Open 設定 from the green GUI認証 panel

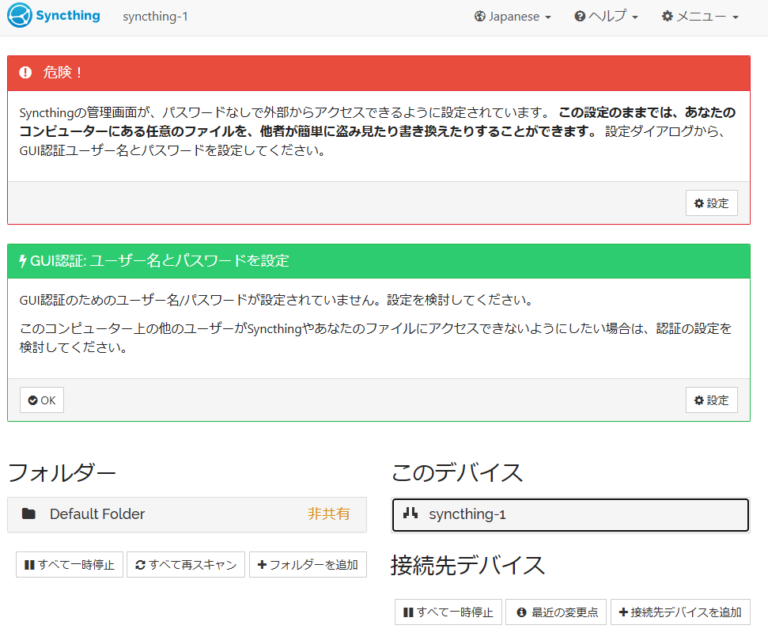click(x=711, y=400)
